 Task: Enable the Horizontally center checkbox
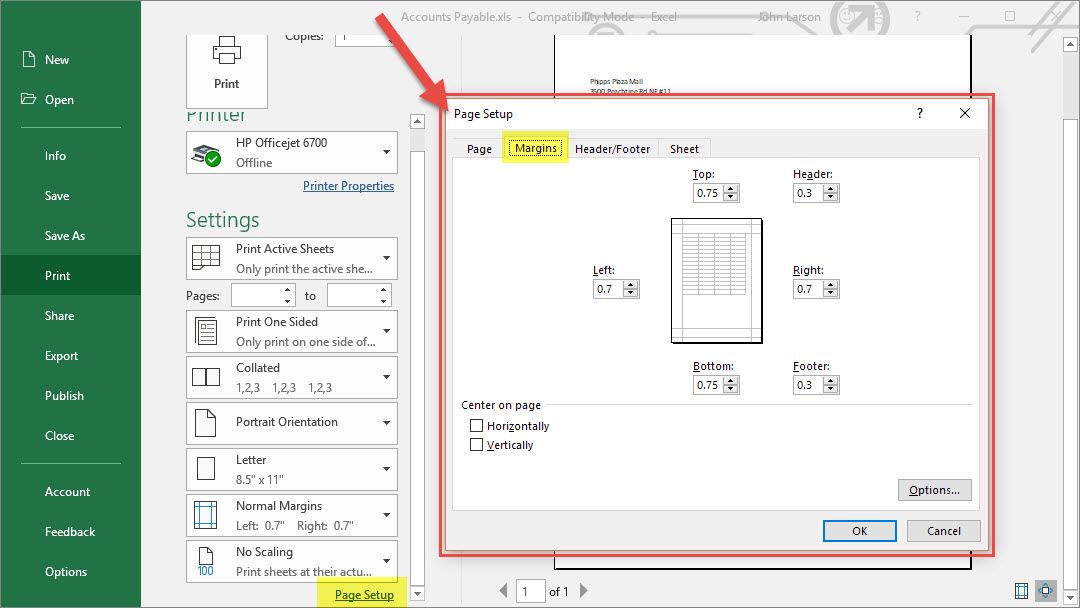(476, 426)
